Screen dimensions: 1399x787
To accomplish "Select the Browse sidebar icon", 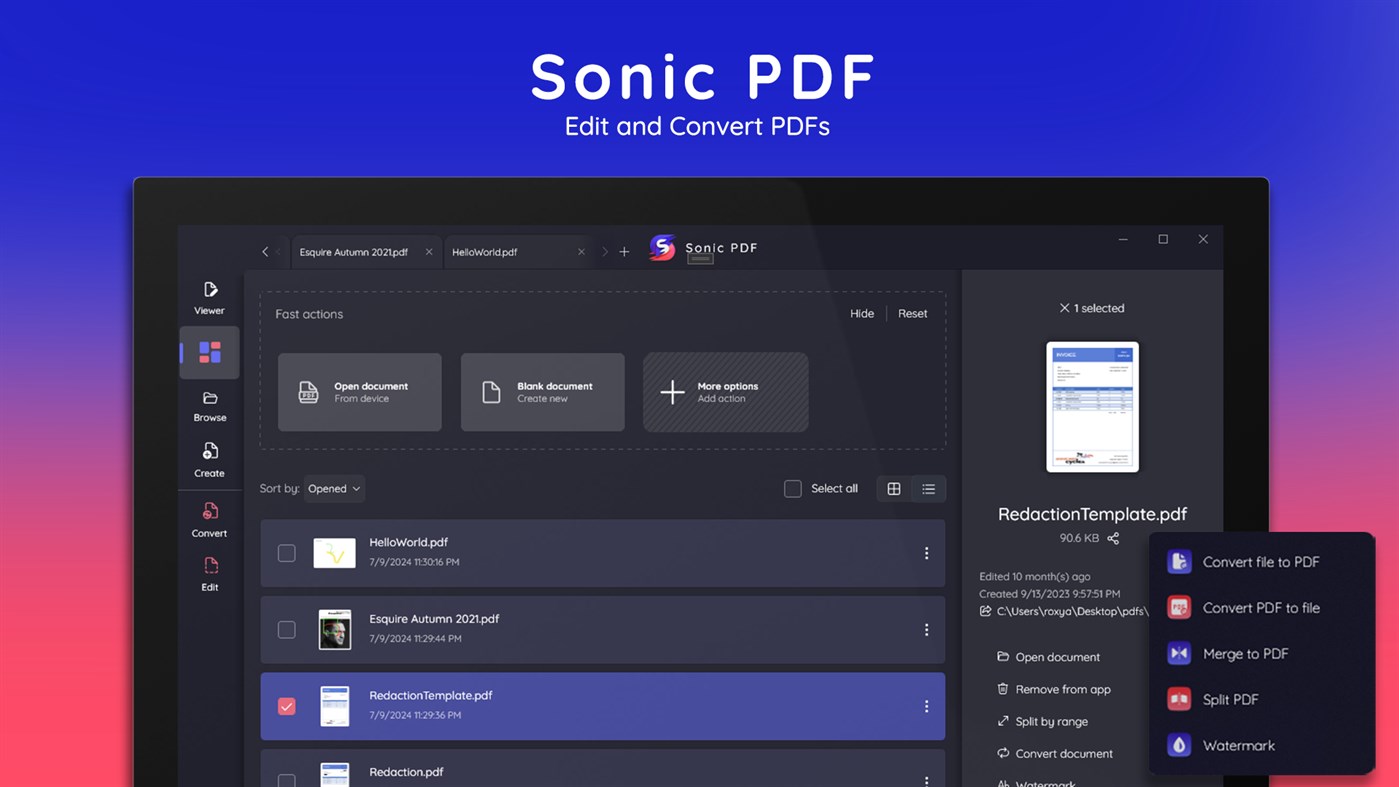I will click(209, 404).
